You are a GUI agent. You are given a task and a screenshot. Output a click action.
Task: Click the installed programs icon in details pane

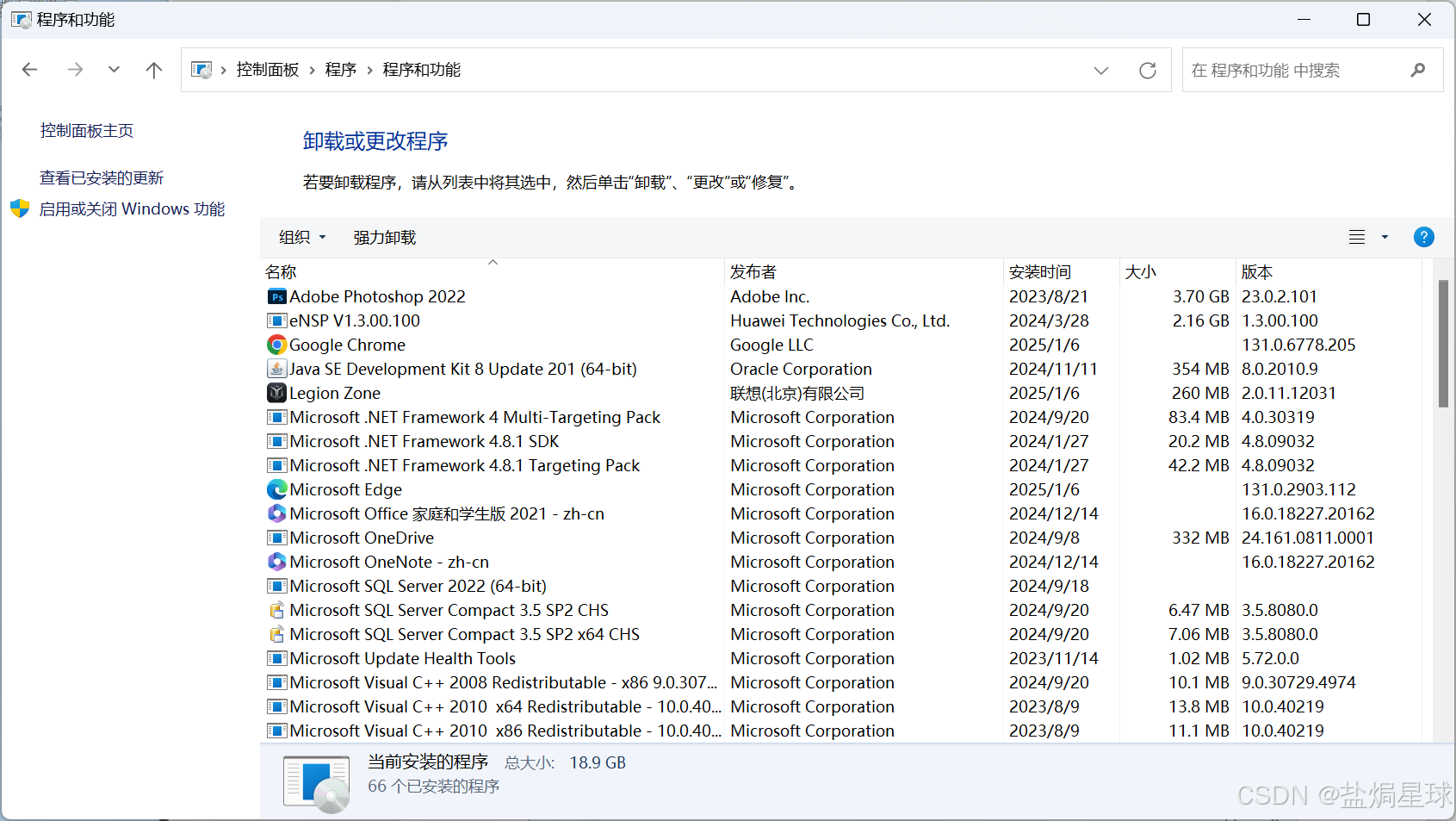tap(316, 783)
